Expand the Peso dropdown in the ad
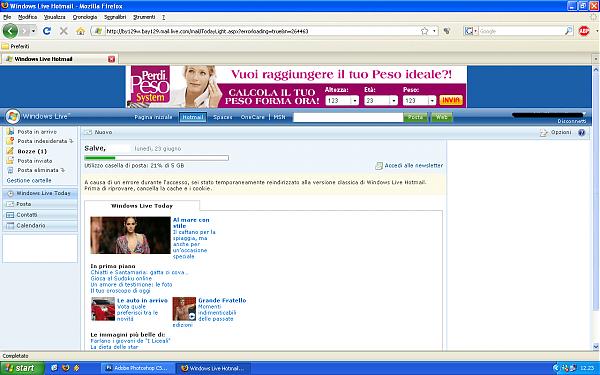This screenshot has height=375, width=600. click(x=432, y=101)
